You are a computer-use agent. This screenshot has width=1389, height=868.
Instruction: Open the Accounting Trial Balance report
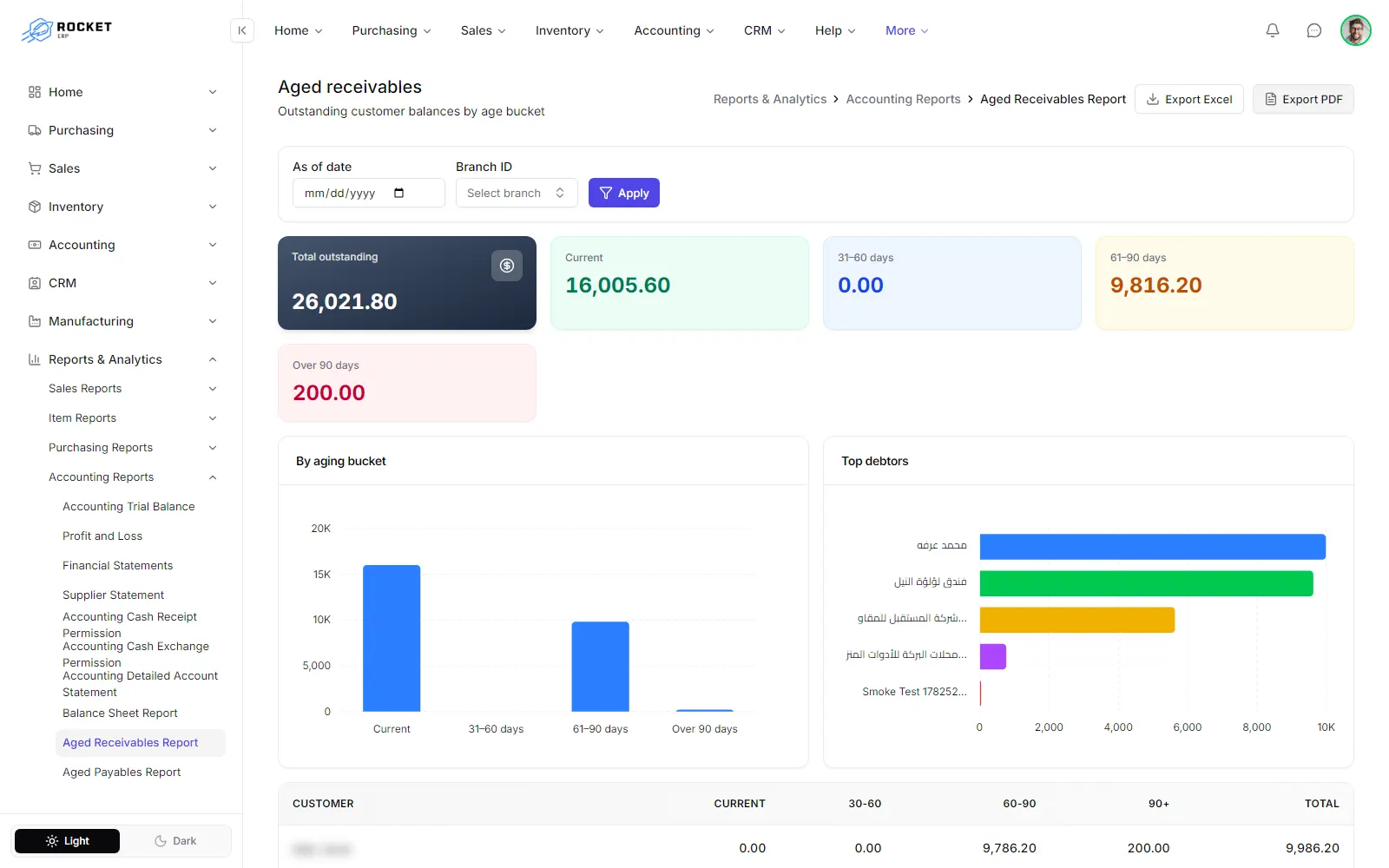coord(128,507)
